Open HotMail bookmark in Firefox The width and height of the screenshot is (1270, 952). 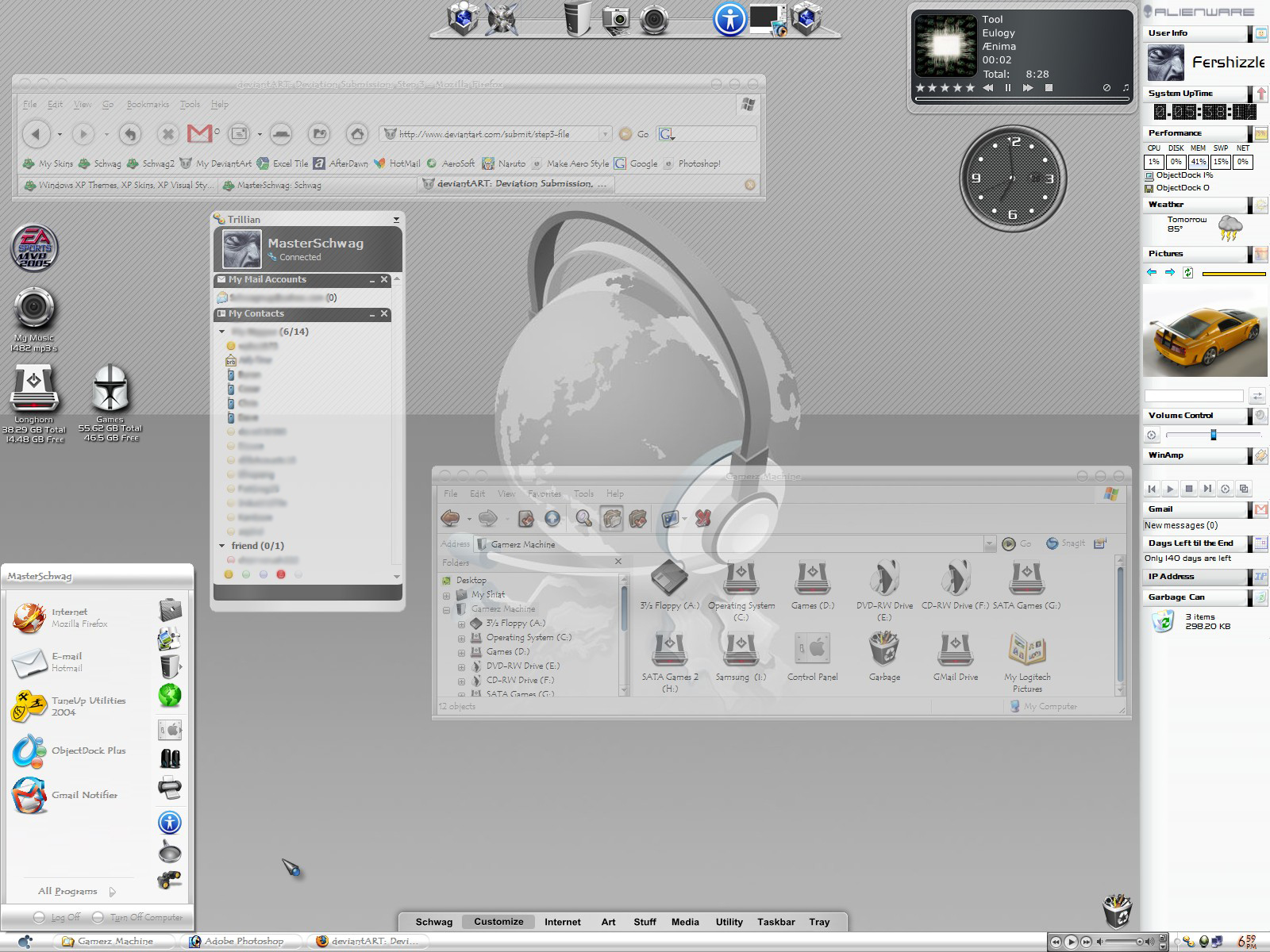pos(397,163)
